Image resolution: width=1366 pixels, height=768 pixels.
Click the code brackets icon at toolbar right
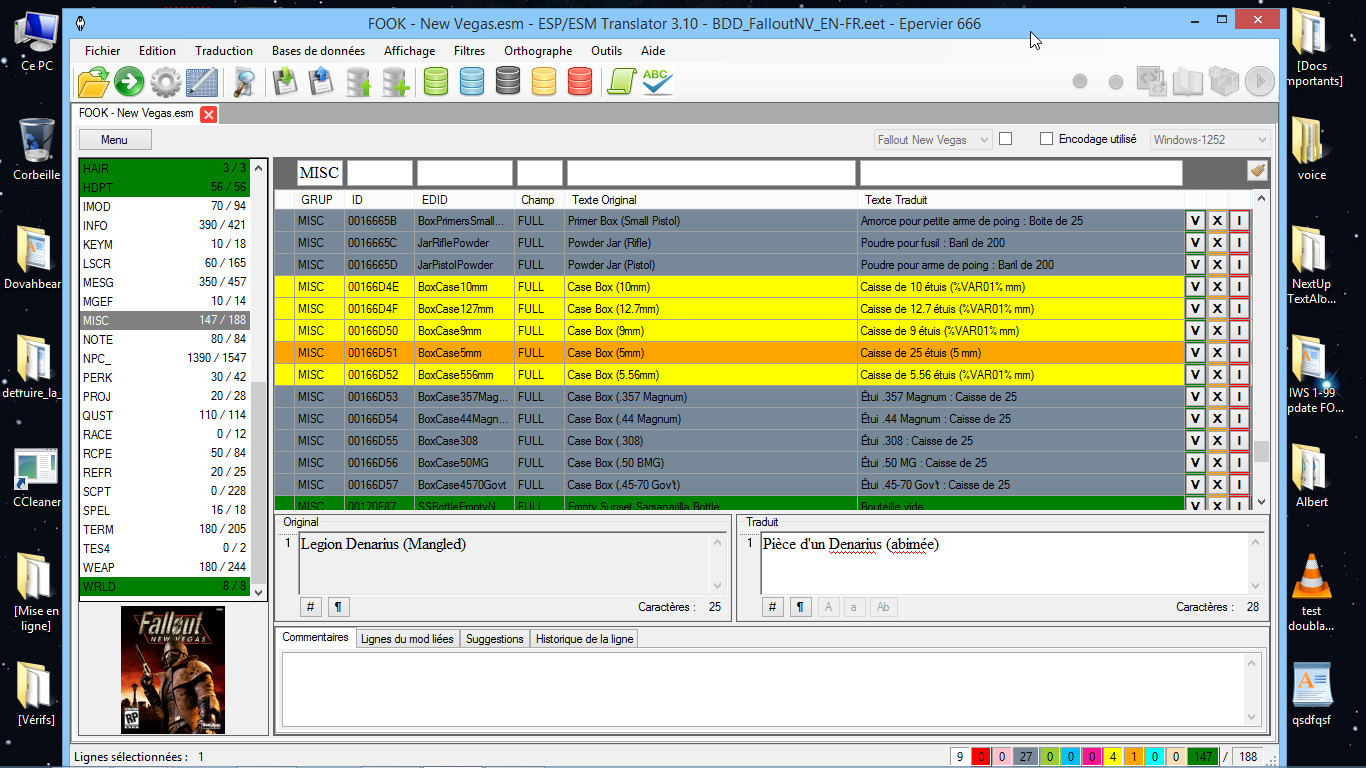[1151, 81]
